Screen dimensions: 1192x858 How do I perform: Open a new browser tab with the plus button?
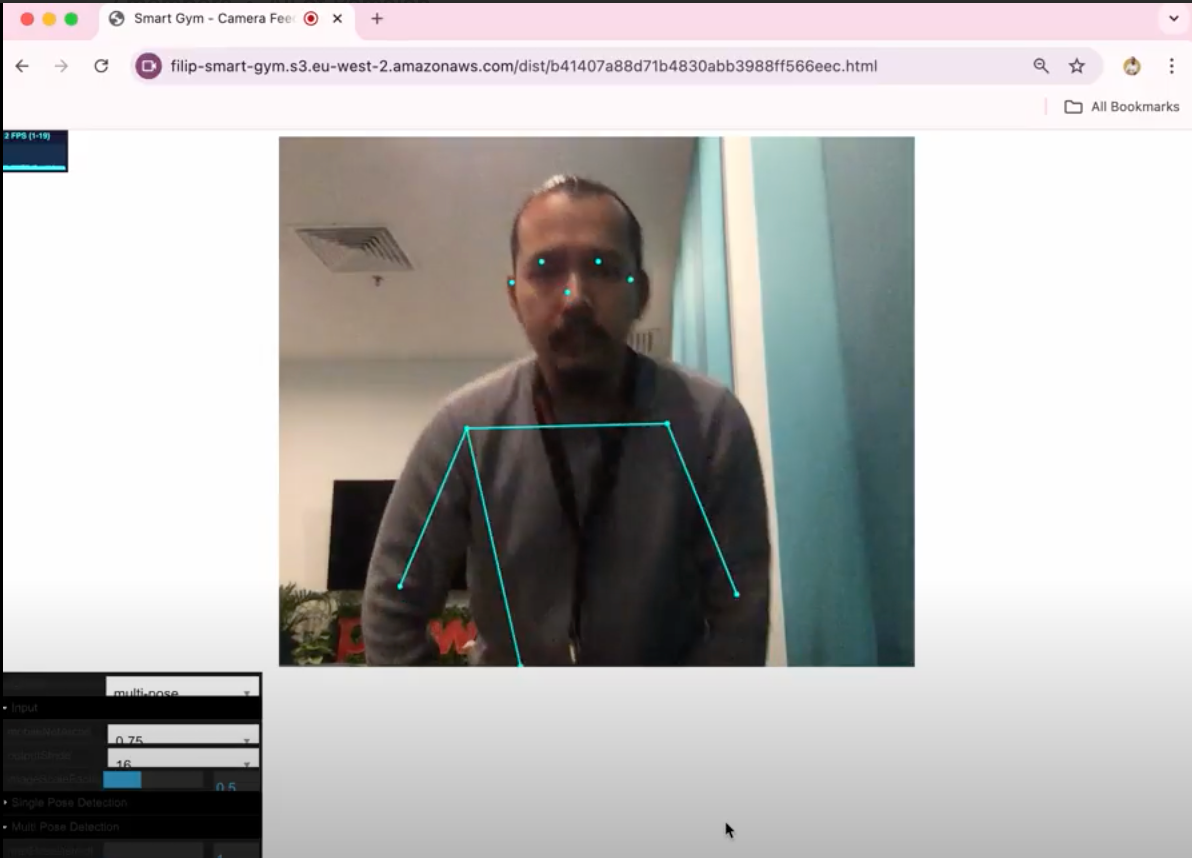tap(377, 18)
